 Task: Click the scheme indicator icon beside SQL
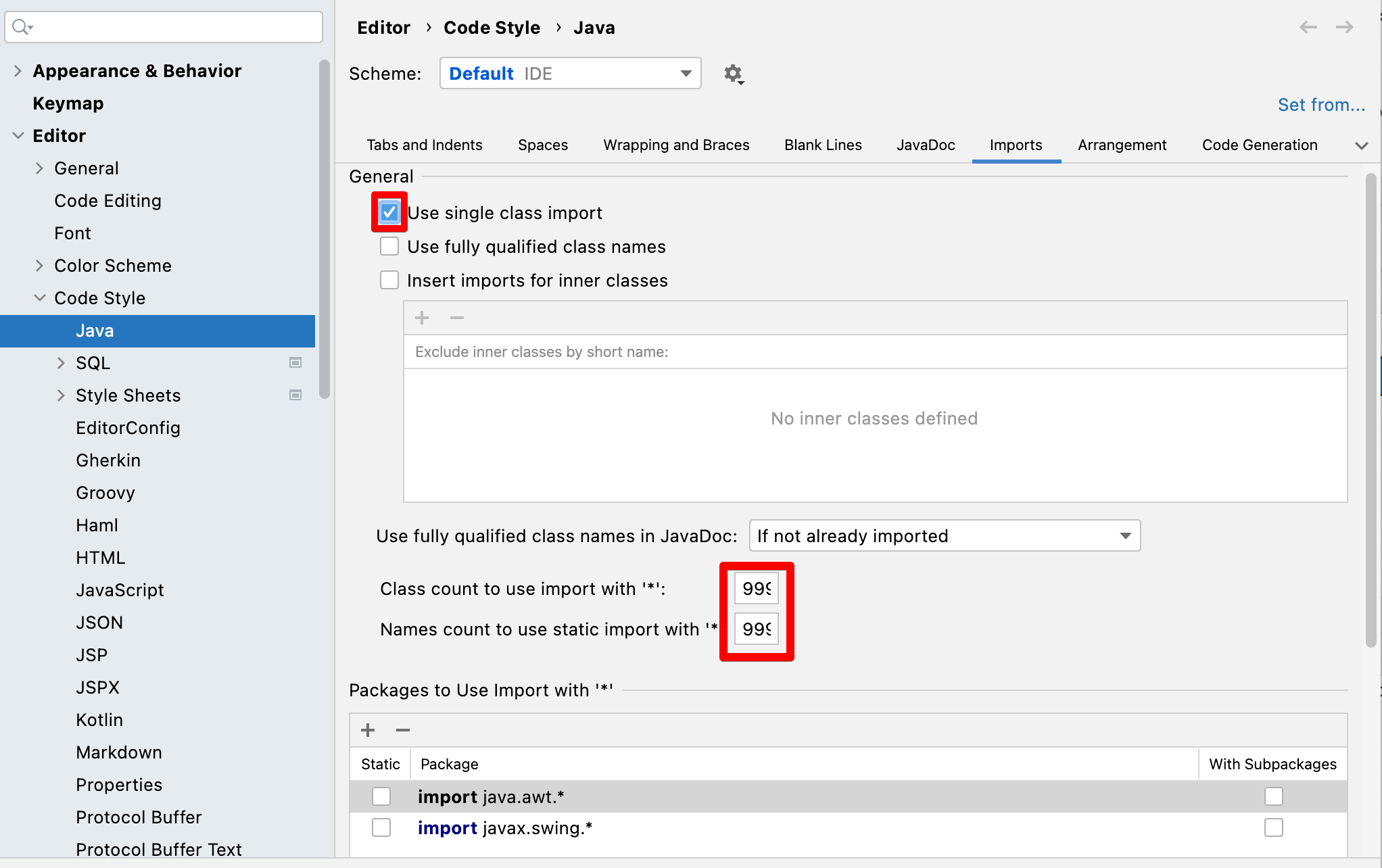(295, 363)
